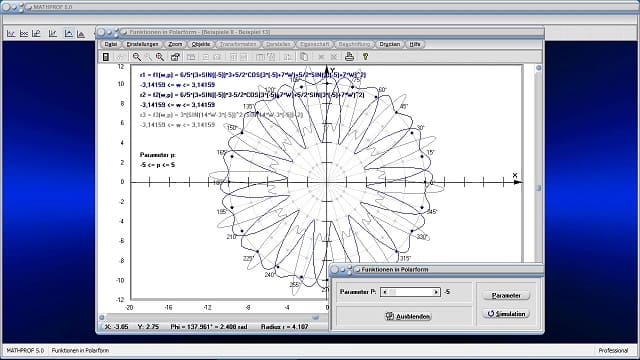Click the 'Radius r = 4,187' status readout

284,327
